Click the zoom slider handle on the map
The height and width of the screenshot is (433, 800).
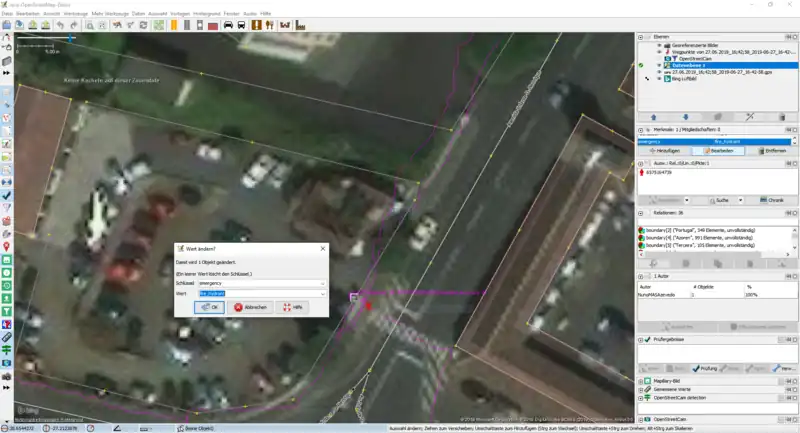(70, 39)
